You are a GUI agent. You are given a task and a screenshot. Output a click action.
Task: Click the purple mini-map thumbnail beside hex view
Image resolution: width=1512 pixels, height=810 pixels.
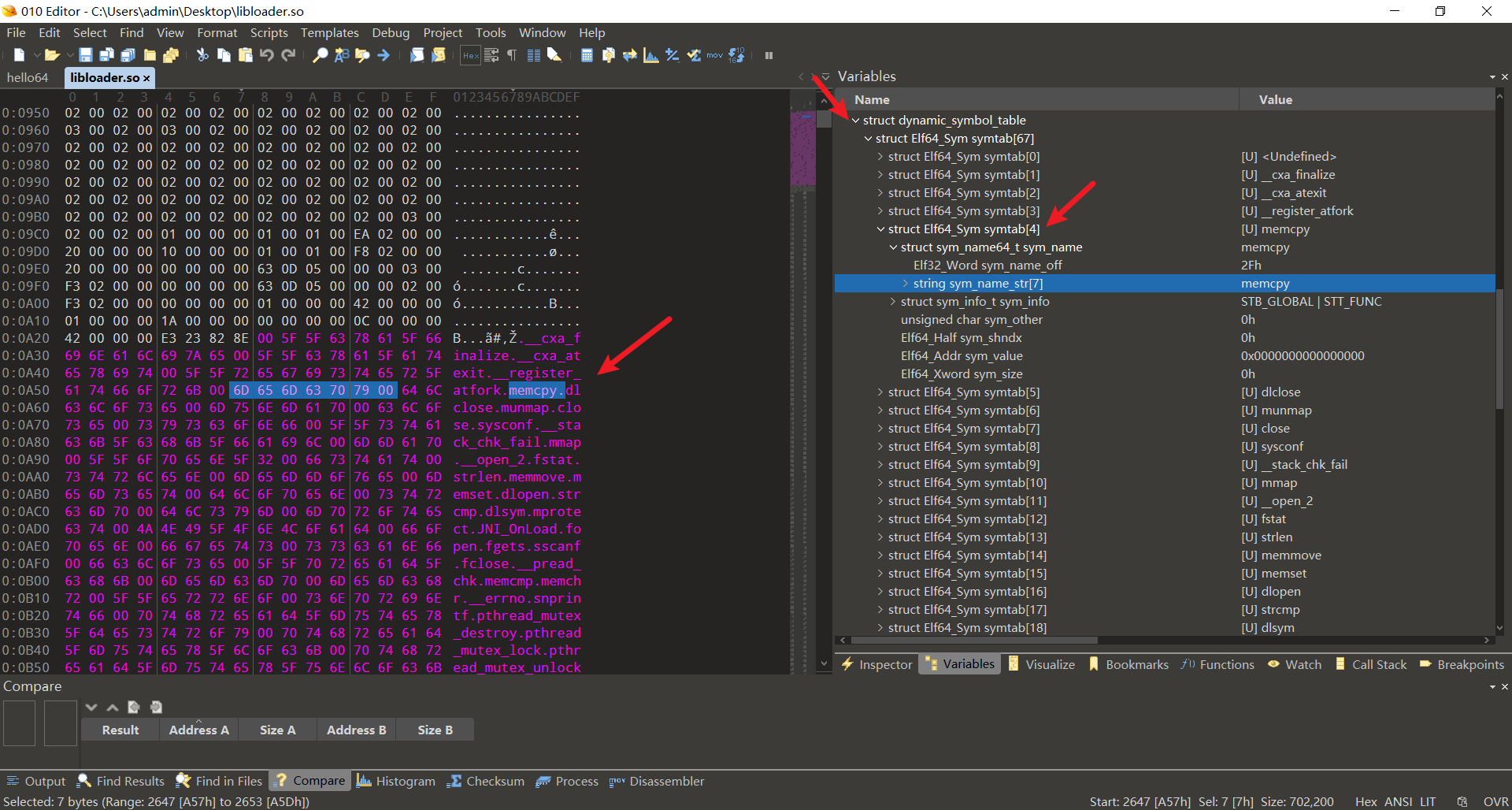pyautogui.click(x=802, y=150)
